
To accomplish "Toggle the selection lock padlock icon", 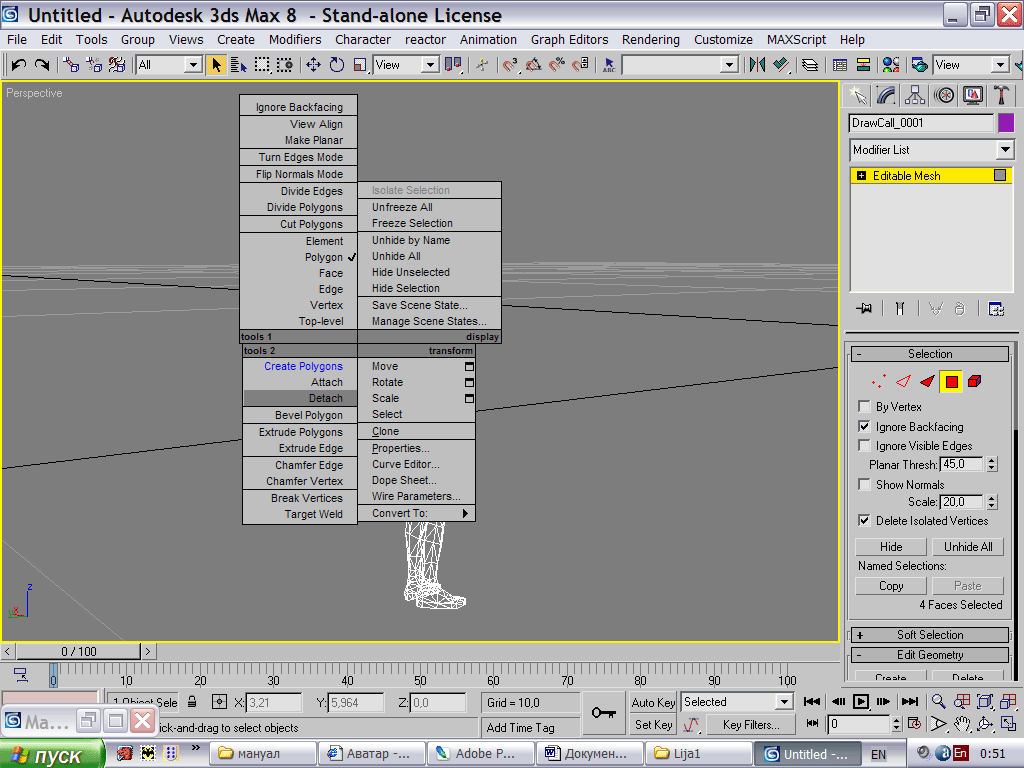I will [x=192, y=702].
